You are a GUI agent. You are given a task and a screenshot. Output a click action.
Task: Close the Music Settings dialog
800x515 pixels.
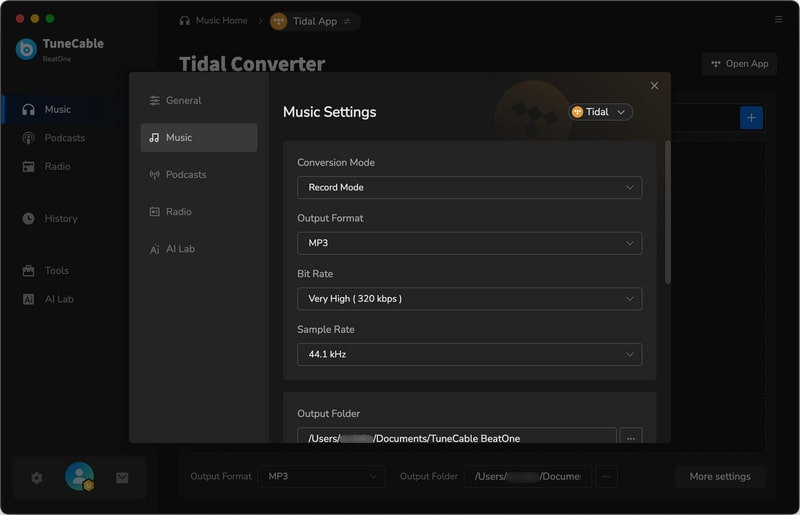click(654, 86)
